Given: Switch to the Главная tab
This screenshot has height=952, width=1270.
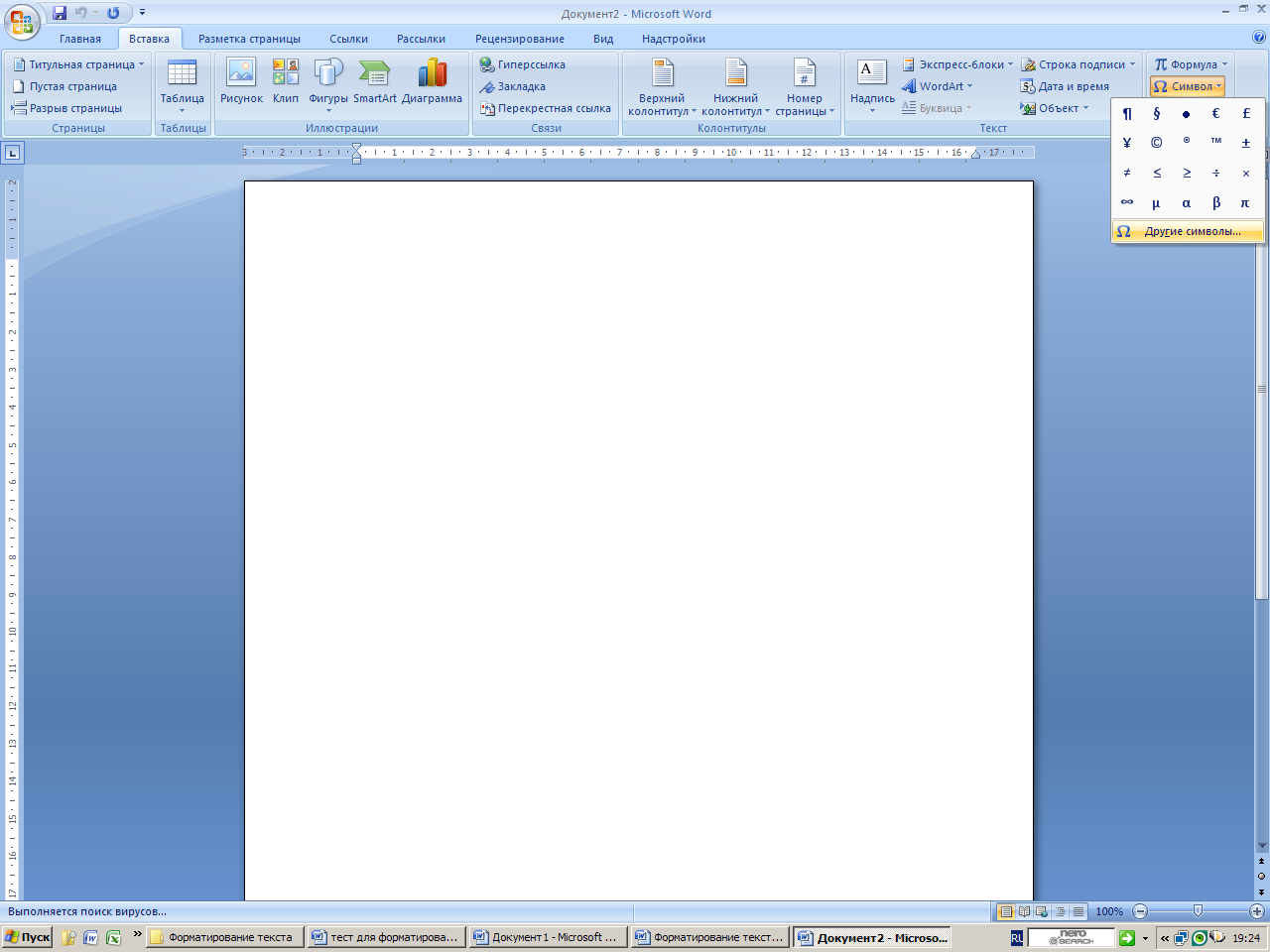Looking at the screenshot, I should pyautogui.click(x=80, y=39).
